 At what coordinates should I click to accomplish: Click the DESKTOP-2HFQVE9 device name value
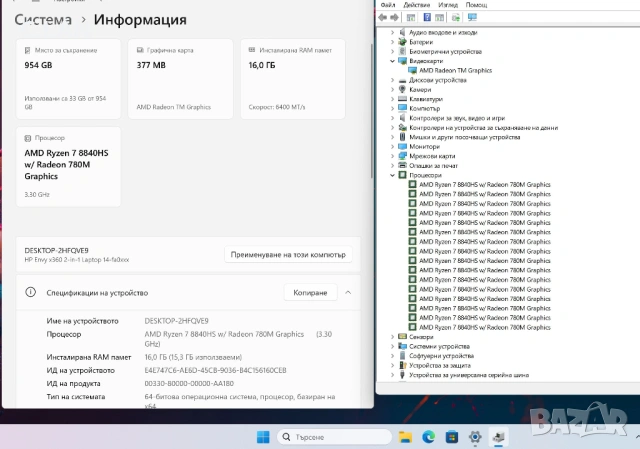[176, 321]
